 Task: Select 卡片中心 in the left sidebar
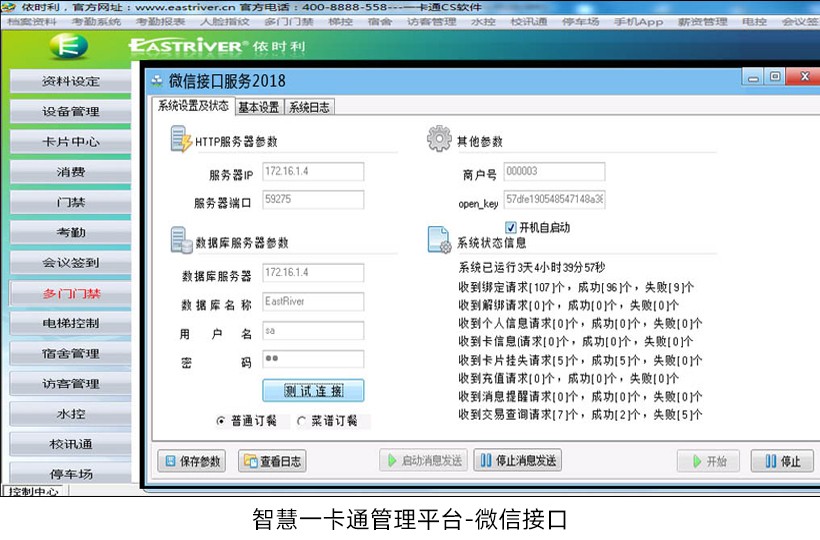(x=71, y=142)
